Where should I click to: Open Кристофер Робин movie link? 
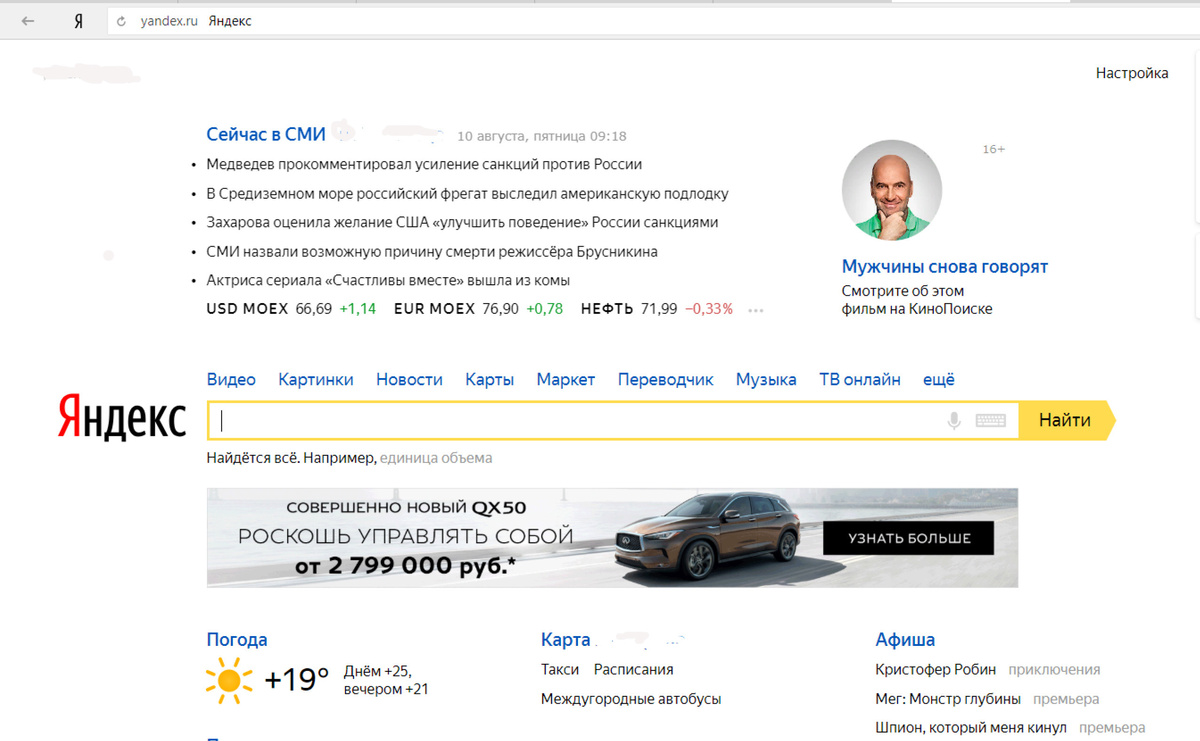coord(936,670)
